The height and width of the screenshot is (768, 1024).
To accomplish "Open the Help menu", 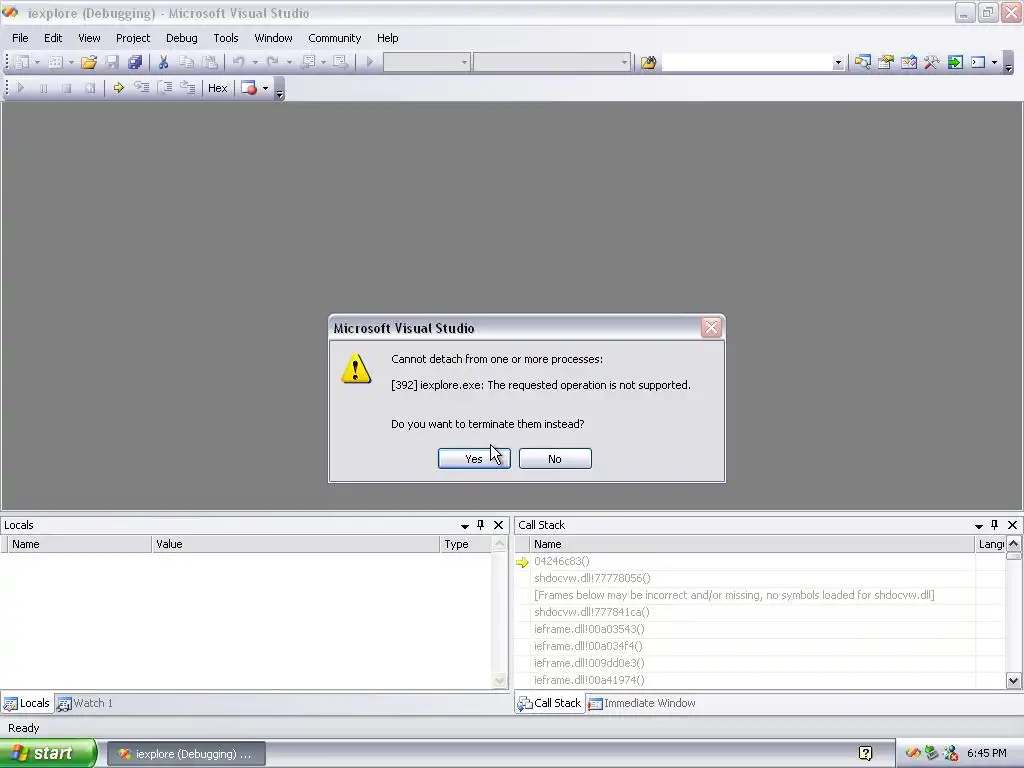I will [x=387, y=38].
